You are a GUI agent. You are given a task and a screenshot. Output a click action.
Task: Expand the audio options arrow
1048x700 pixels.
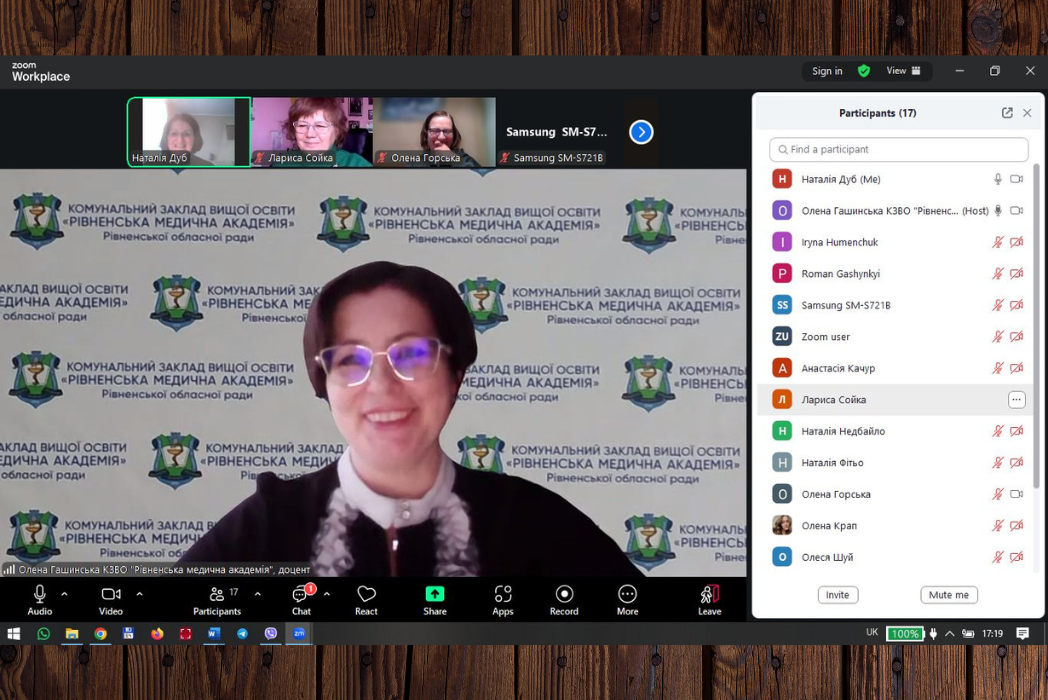tap(65, 594)
